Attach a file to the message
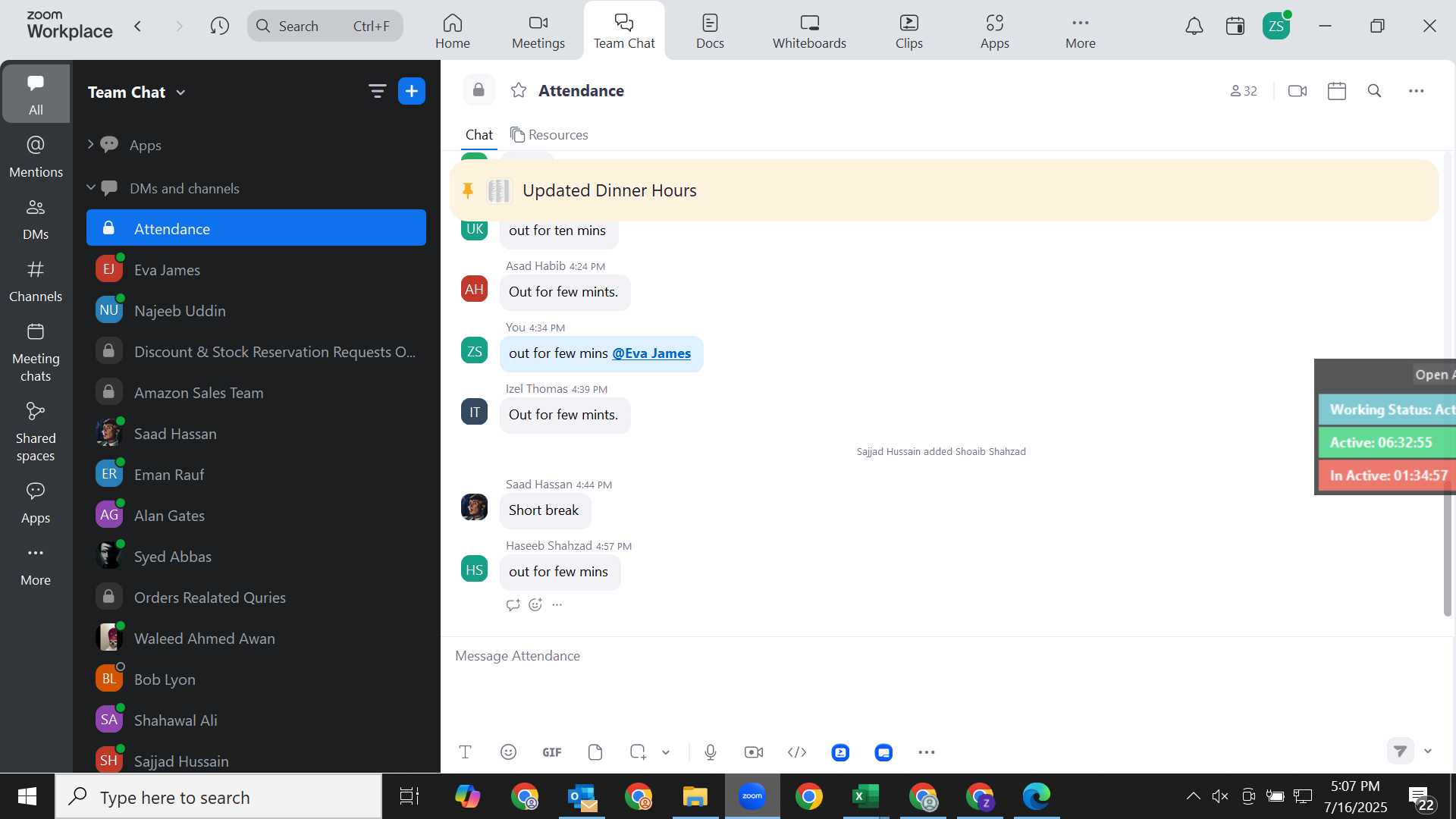This screenshot has width=1456, height=819. pos(595,752)
